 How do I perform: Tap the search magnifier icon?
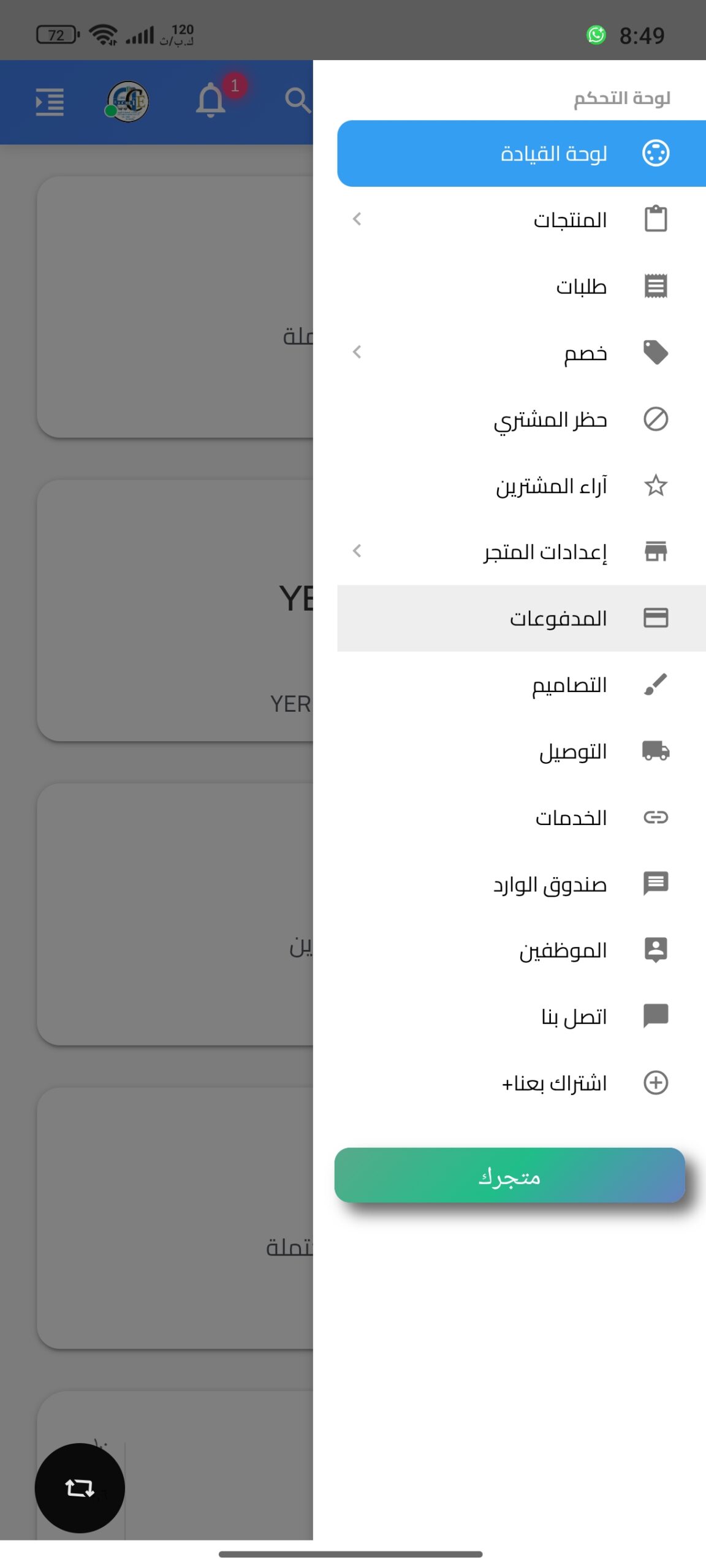click(298, 100)
